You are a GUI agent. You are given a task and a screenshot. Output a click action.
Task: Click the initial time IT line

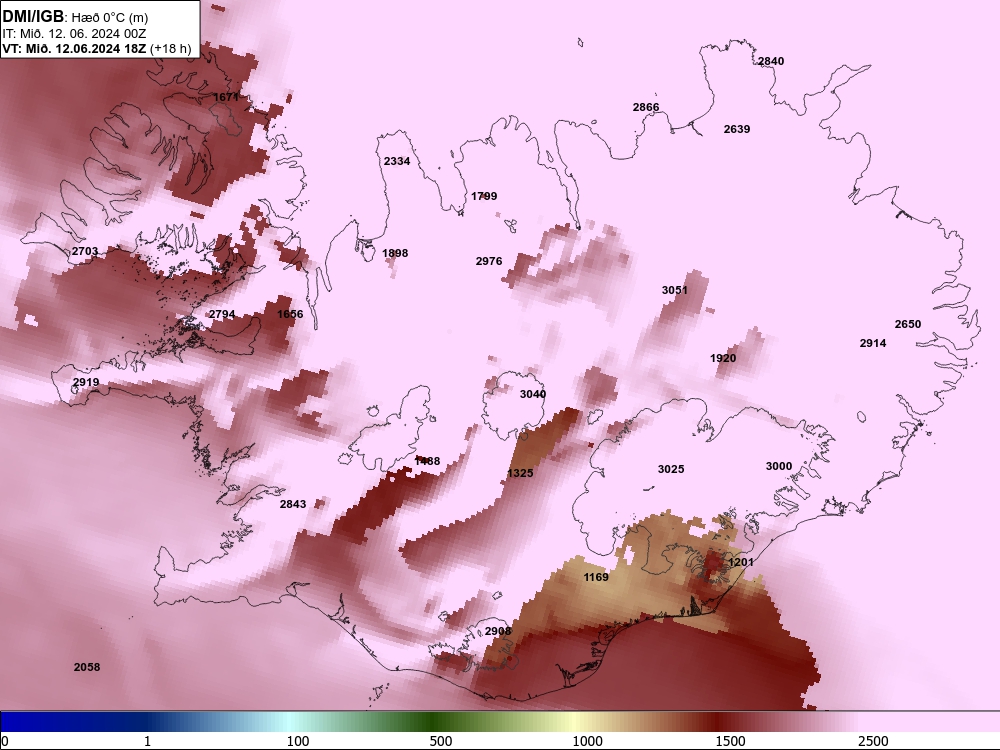tap(74, 33)
